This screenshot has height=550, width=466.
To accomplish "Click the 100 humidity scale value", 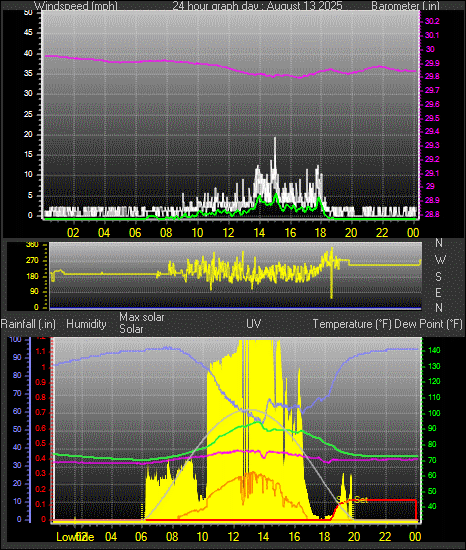I will click(x=15, y=340).
